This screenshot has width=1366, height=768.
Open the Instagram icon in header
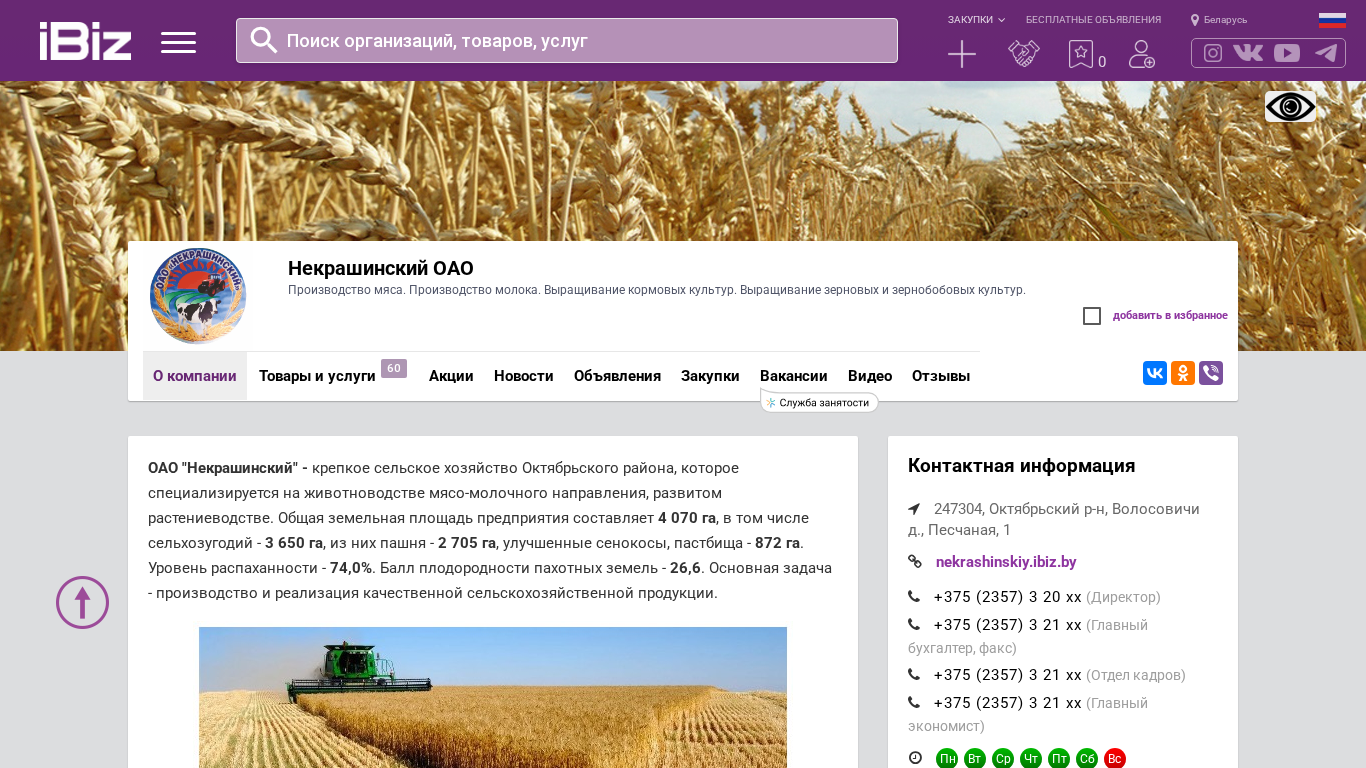(1213, 53)
